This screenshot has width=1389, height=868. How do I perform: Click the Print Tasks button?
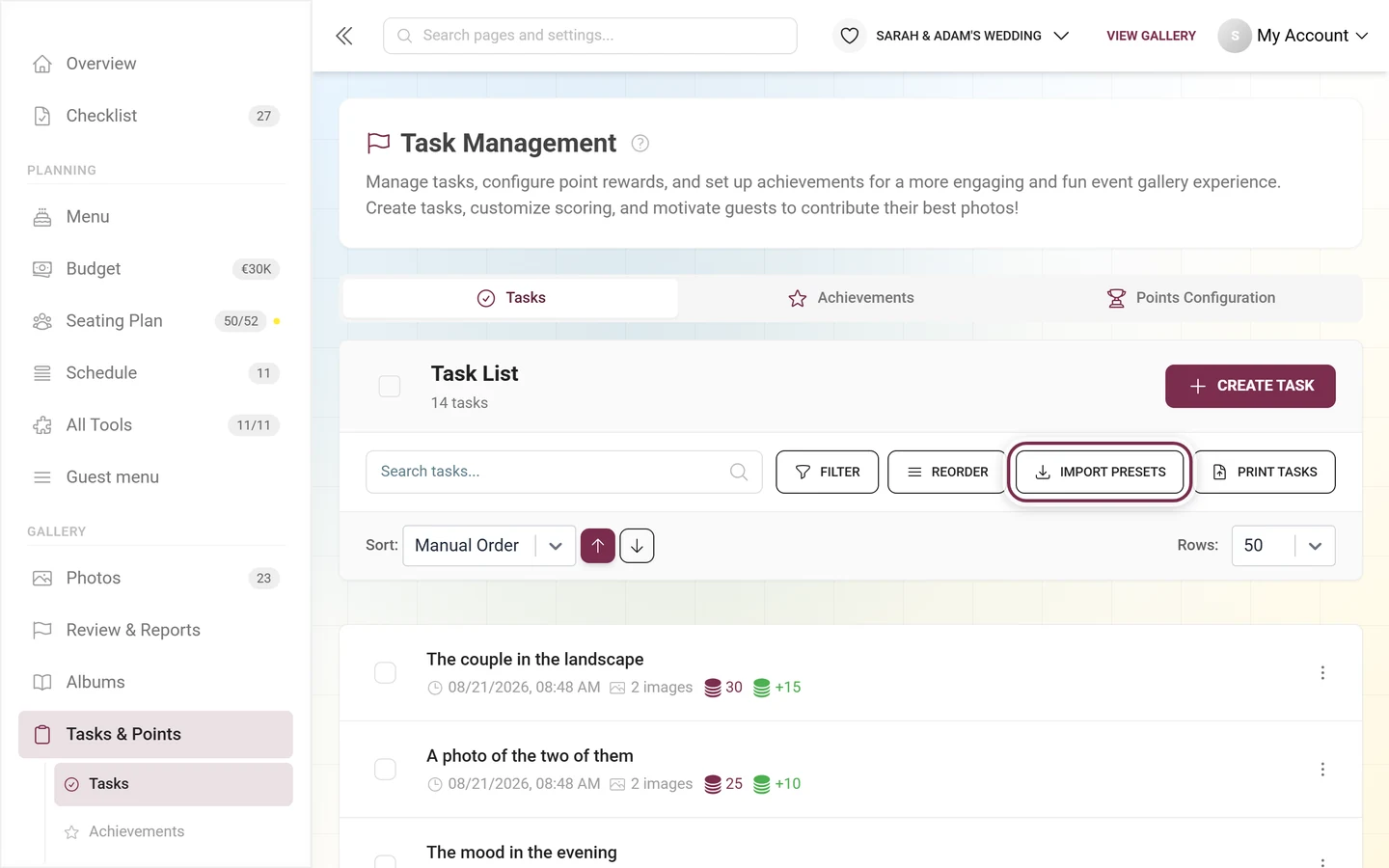pyautogui.click(x=1265, y=472)
